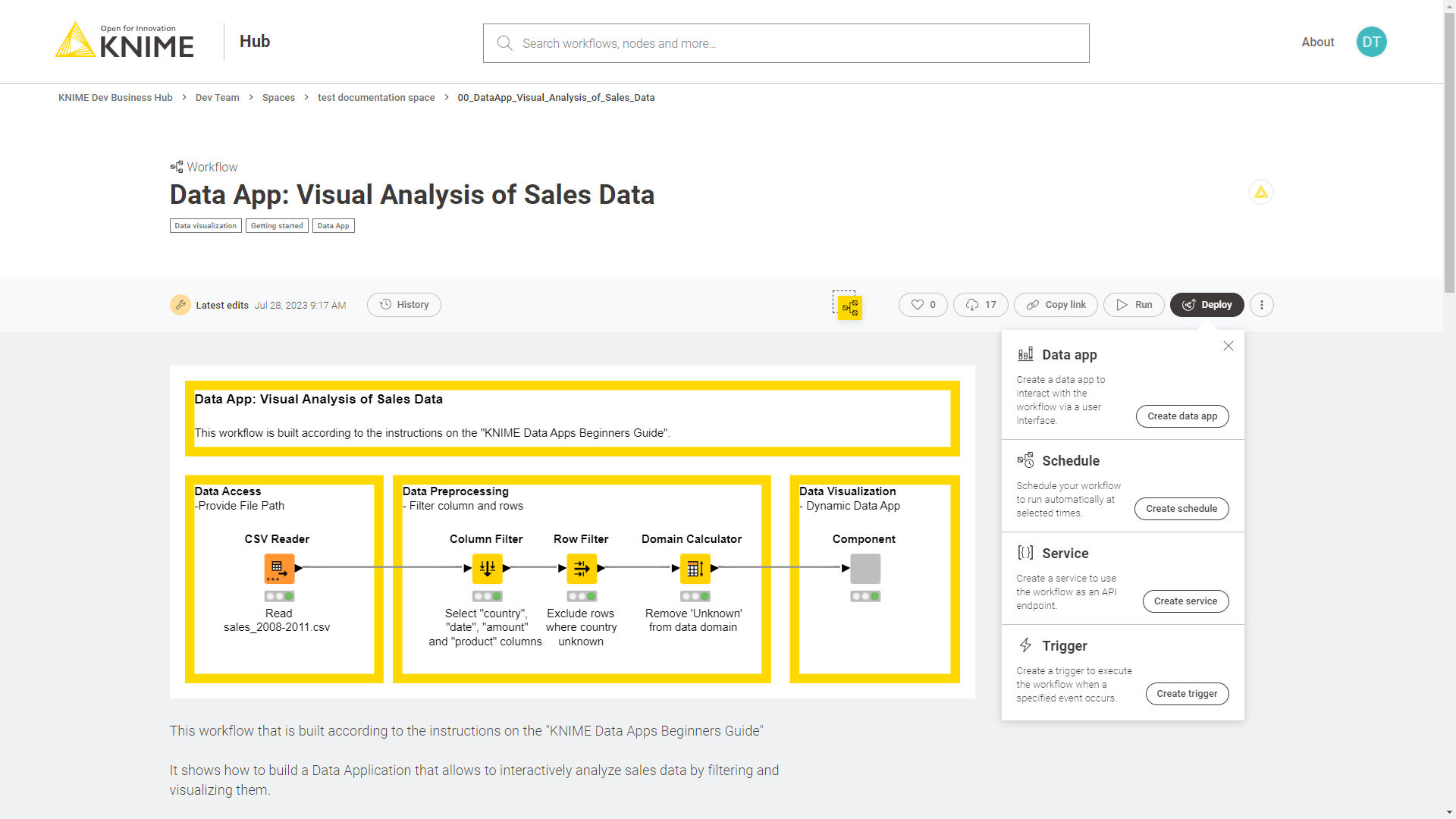Click the breadcrumb Spaces dropdown
Image resolution: width=1456 pixels, height=819 pixels.
click(278, 97)
